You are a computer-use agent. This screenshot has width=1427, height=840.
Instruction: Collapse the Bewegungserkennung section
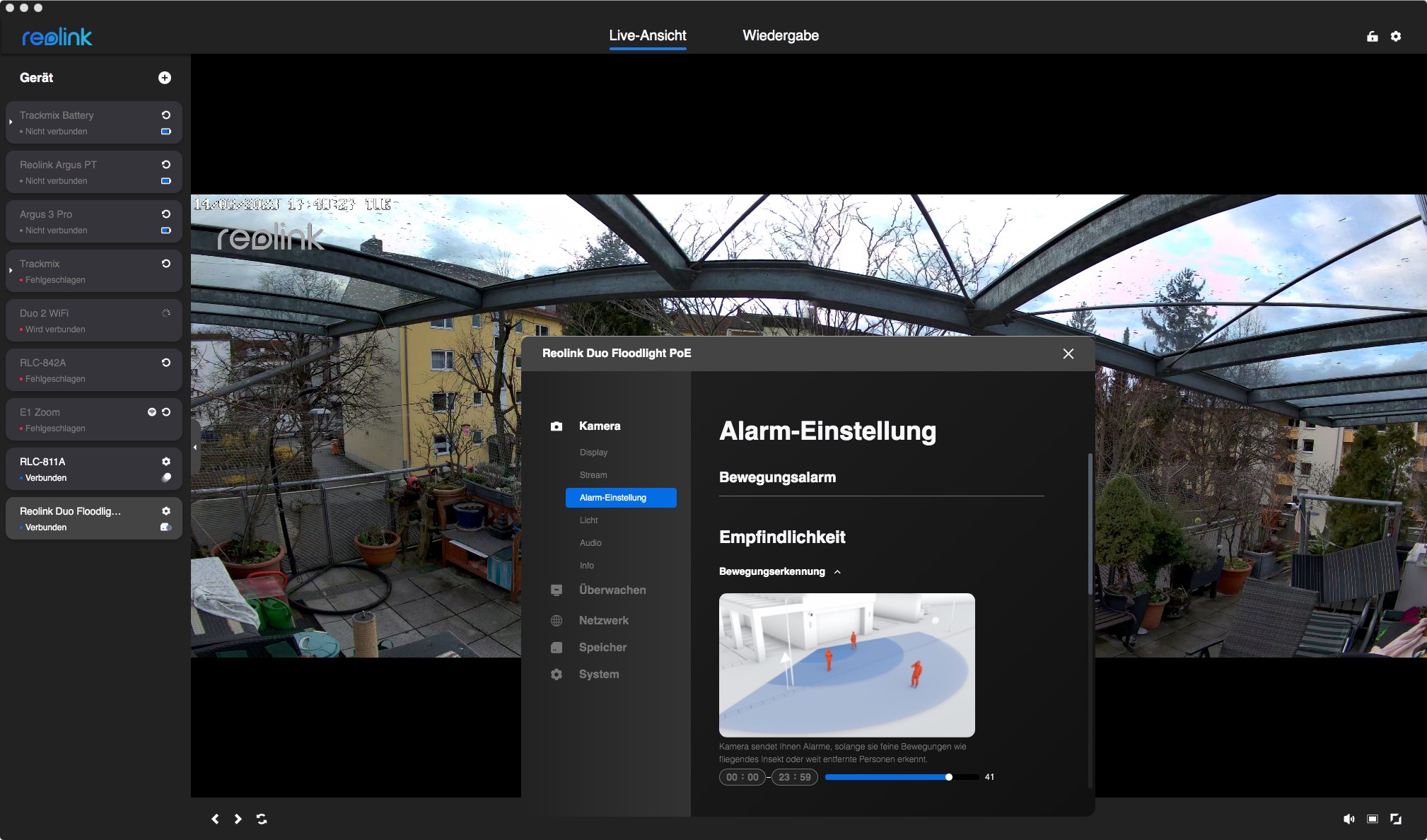click(x=837, y=572)
